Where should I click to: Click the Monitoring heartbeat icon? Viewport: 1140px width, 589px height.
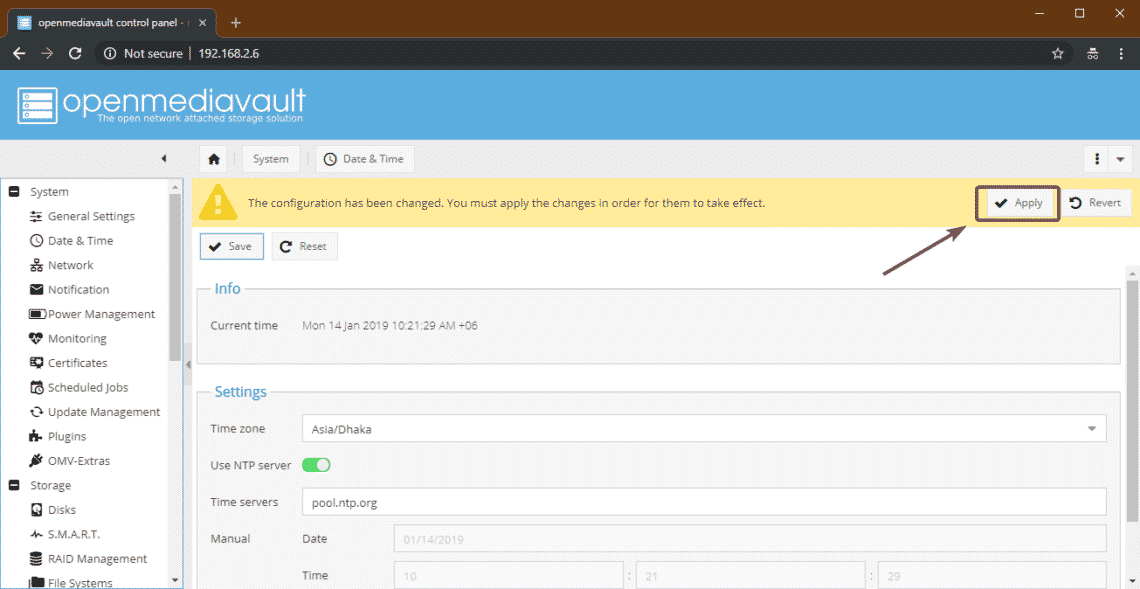click(x=36, y=338)
